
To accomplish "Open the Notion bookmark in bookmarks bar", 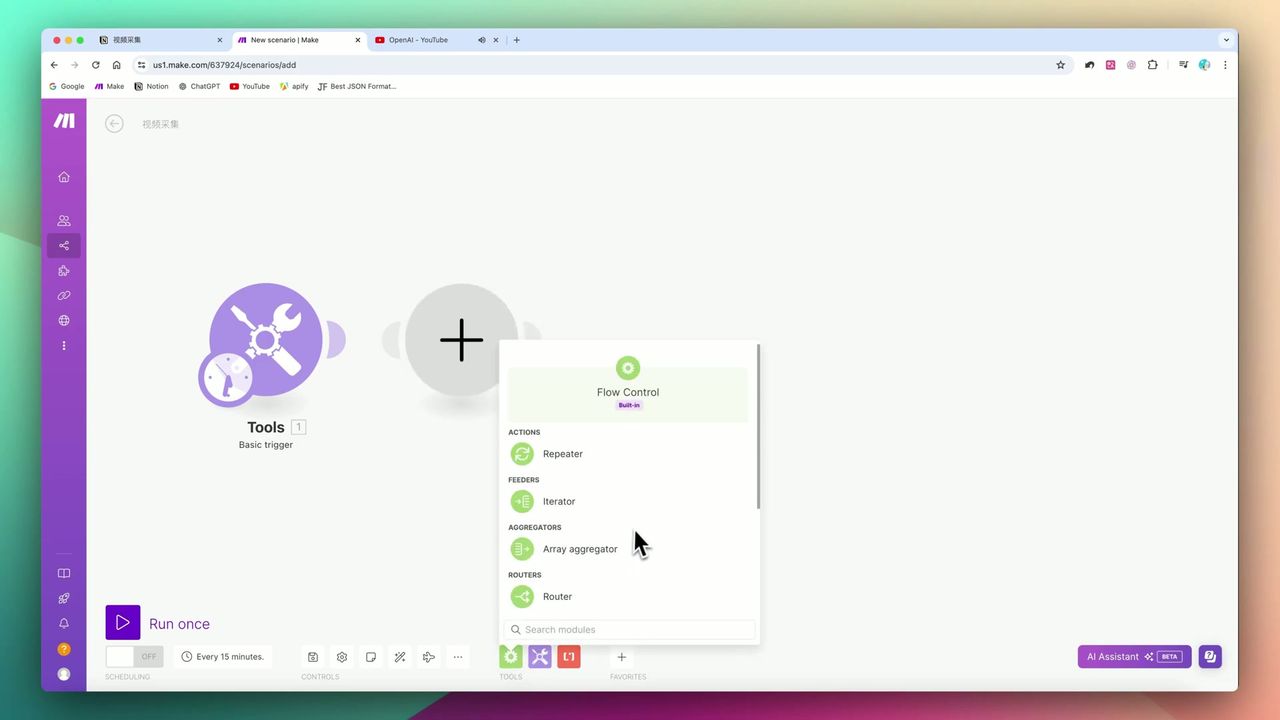I will click(151, 87).
